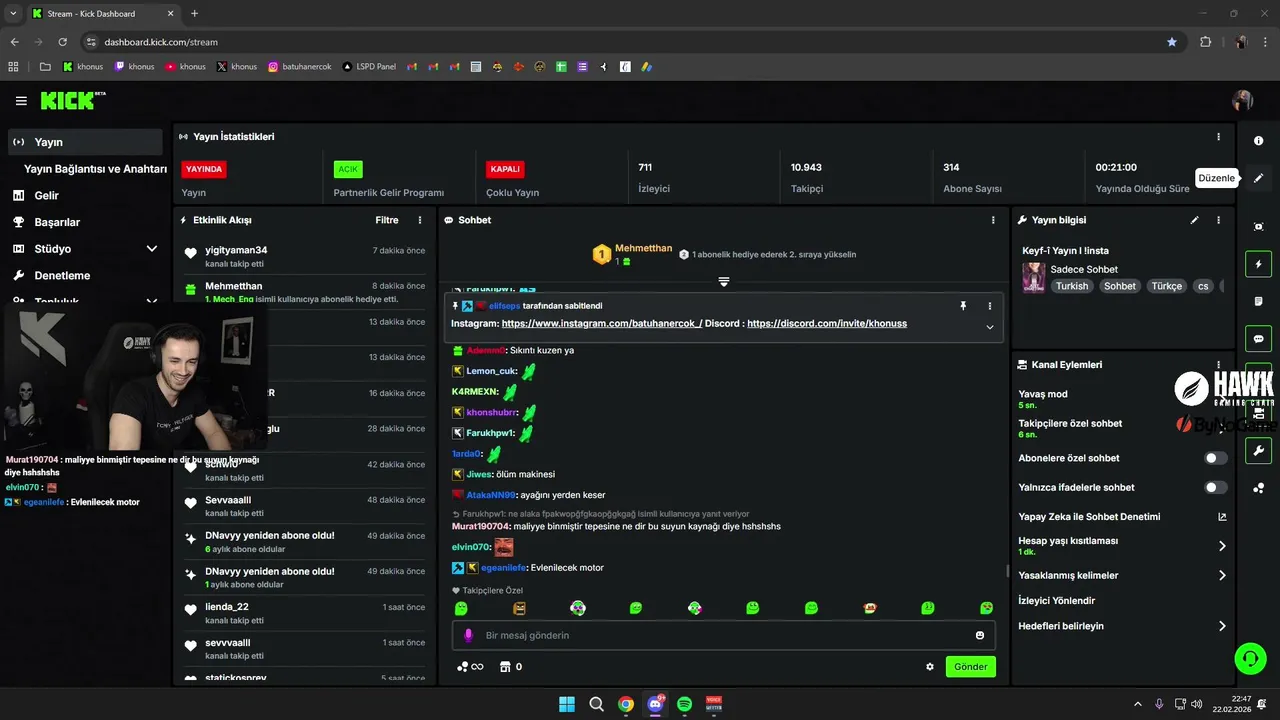
Task: Open Yapay Zeka ile Sohbet Denetimi external link icon
Action: click(x=1222, y=517)
